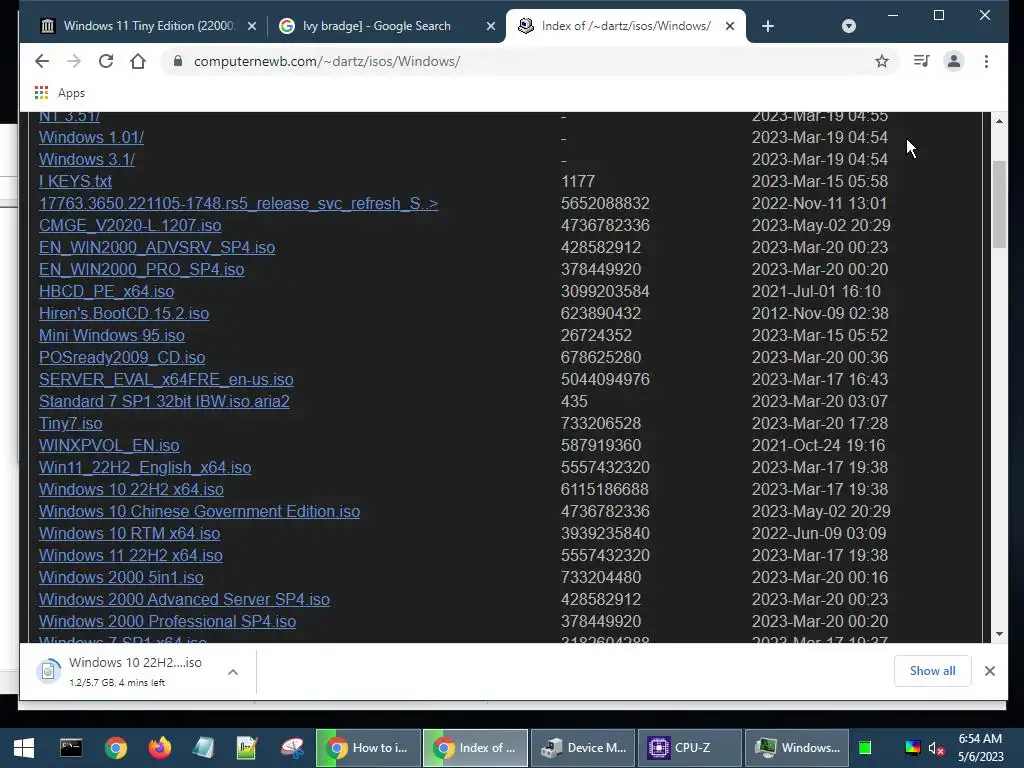Switch to the CPU-Z taskbar window
Viewport: 1024px width, 768px height.
pyautogui.click(x=690, y=748)
